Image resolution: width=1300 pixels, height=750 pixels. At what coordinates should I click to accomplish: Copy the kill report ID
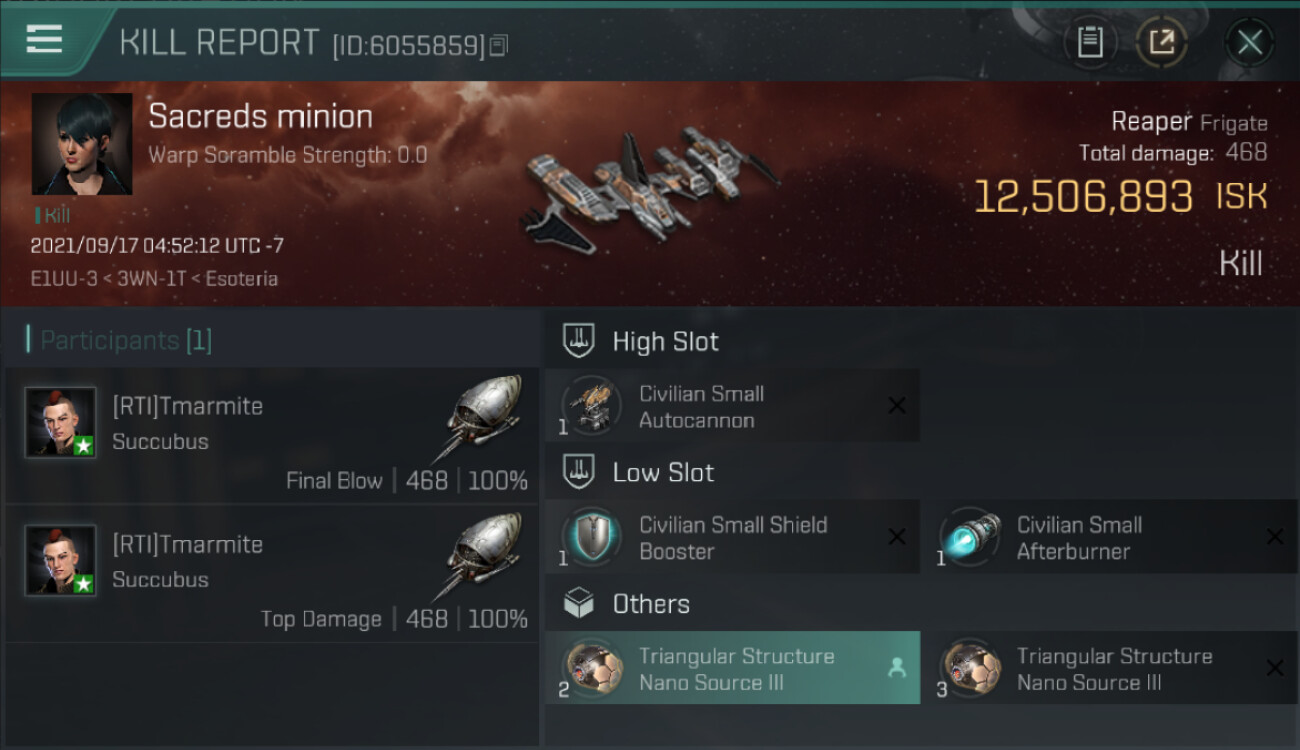pyautogui.click(x=498, y=45)
